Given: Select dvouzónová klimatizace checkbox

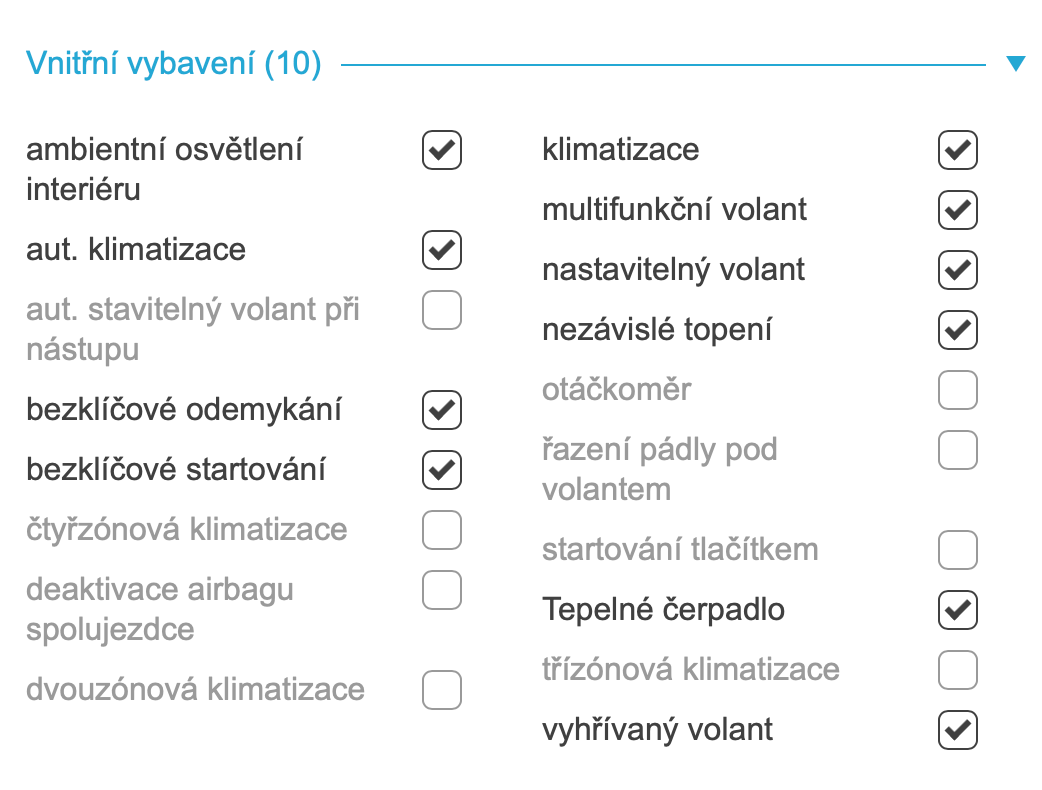Looking at the screenshot, I should coord(442,690).
